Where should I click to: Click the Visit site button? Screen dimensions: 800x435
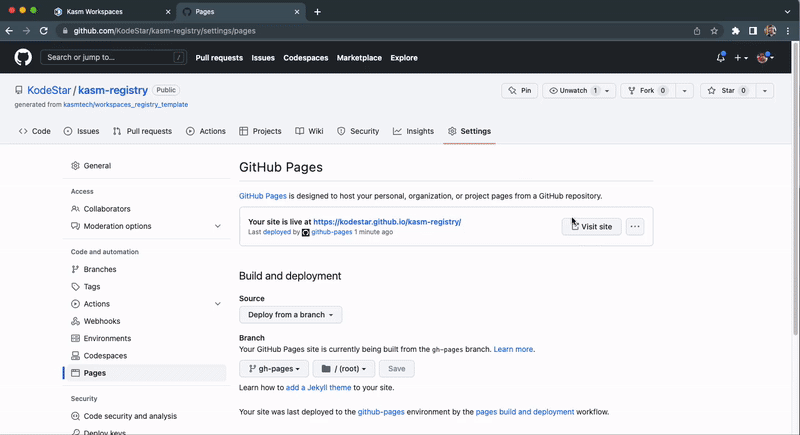pyautogui.click(x=591, y=226)
